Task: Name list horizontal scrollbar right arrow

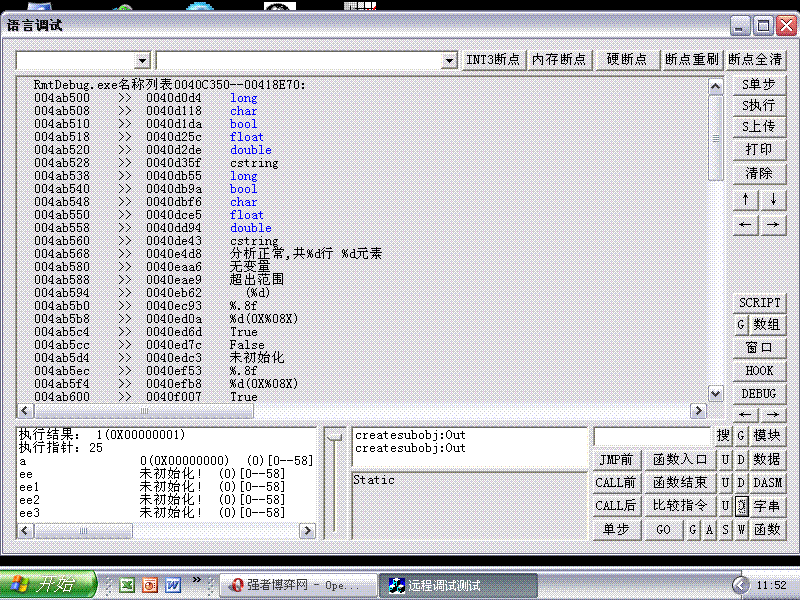Action: (x=698, y=411)
